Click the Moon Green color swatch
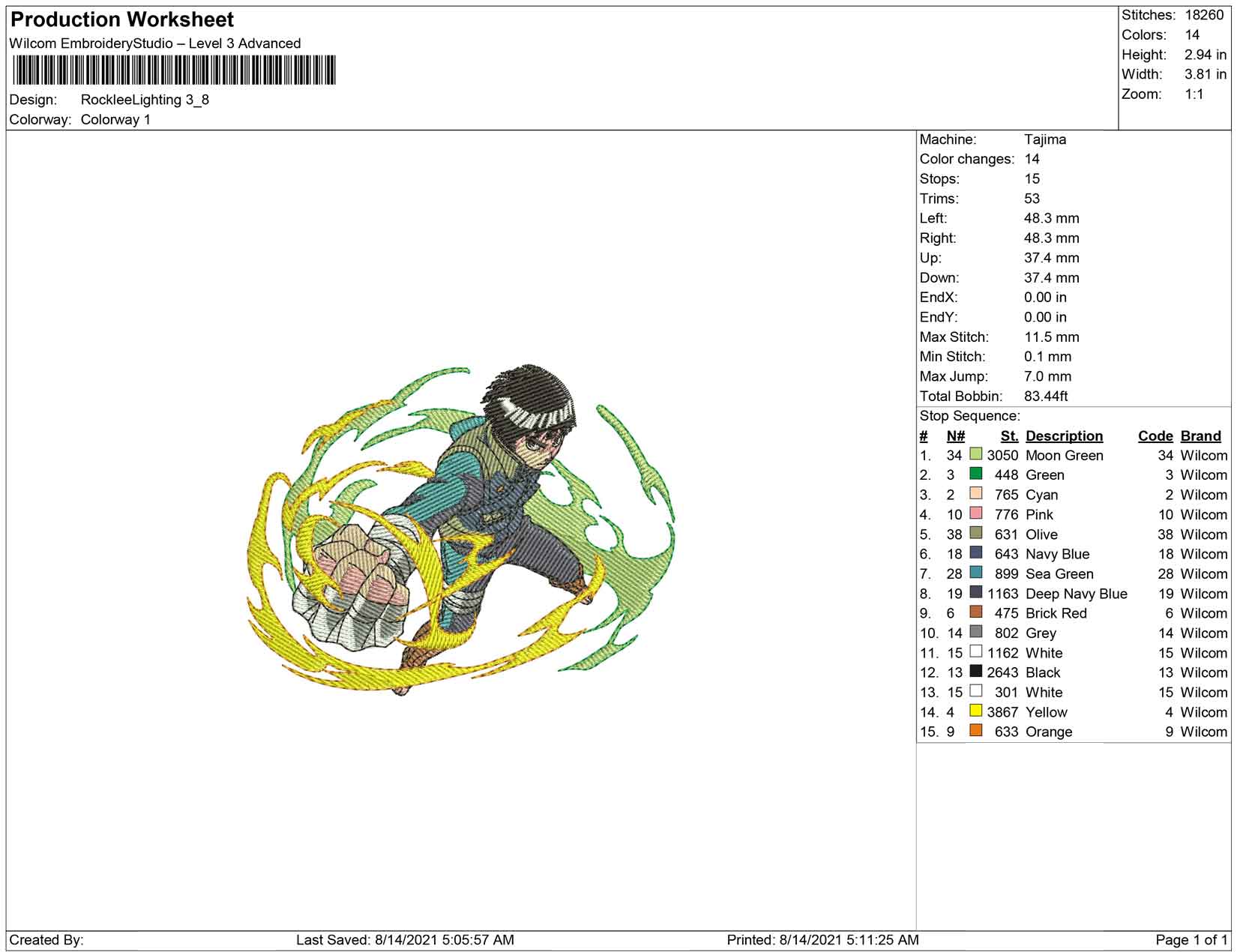This screenshot has width=1237, height=952. pyautogui.click(x=975, y=454)
